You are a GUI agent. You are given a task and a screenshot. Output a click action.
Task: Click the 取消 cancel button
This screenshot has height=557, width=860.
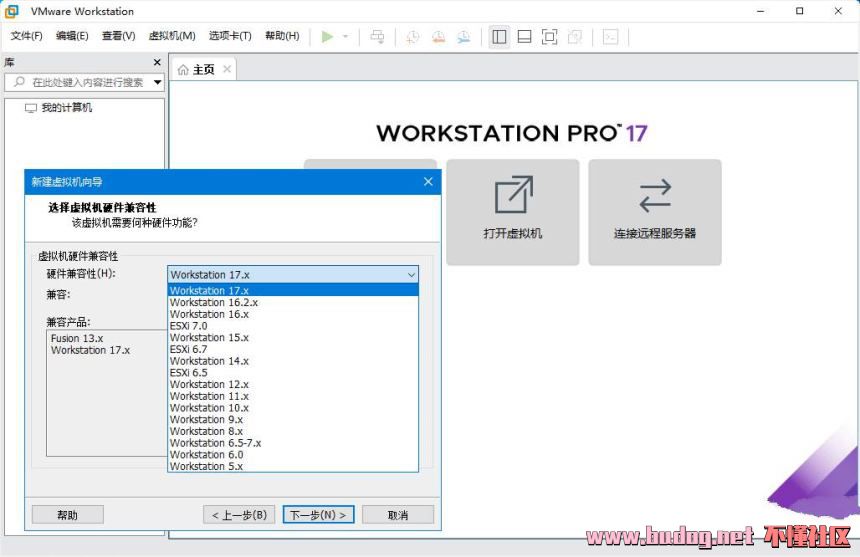point(398,515)
